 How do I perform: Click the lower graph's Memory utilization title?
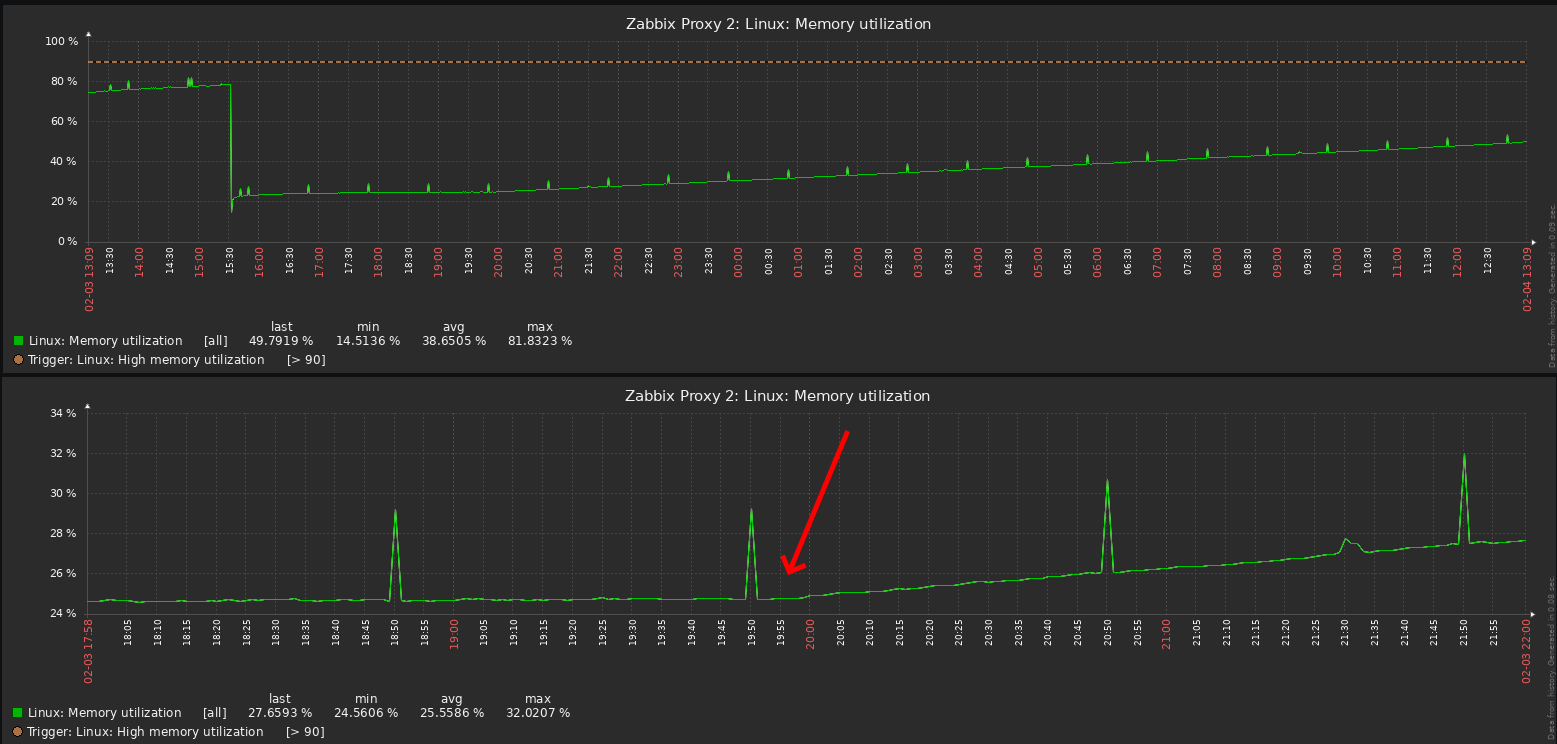point(777,396)
